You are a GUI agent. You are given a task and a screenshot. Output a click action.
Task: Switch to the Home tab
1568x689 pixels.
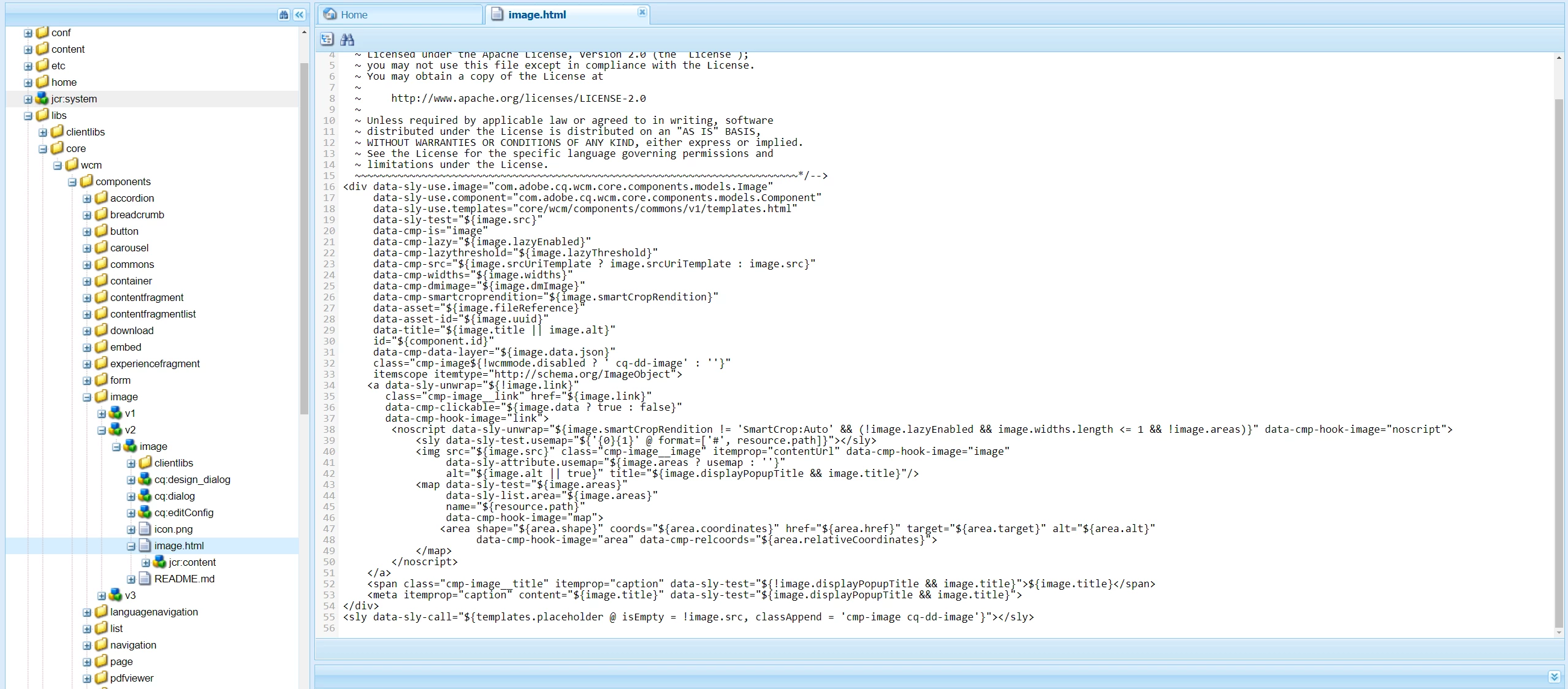point(354,15)
